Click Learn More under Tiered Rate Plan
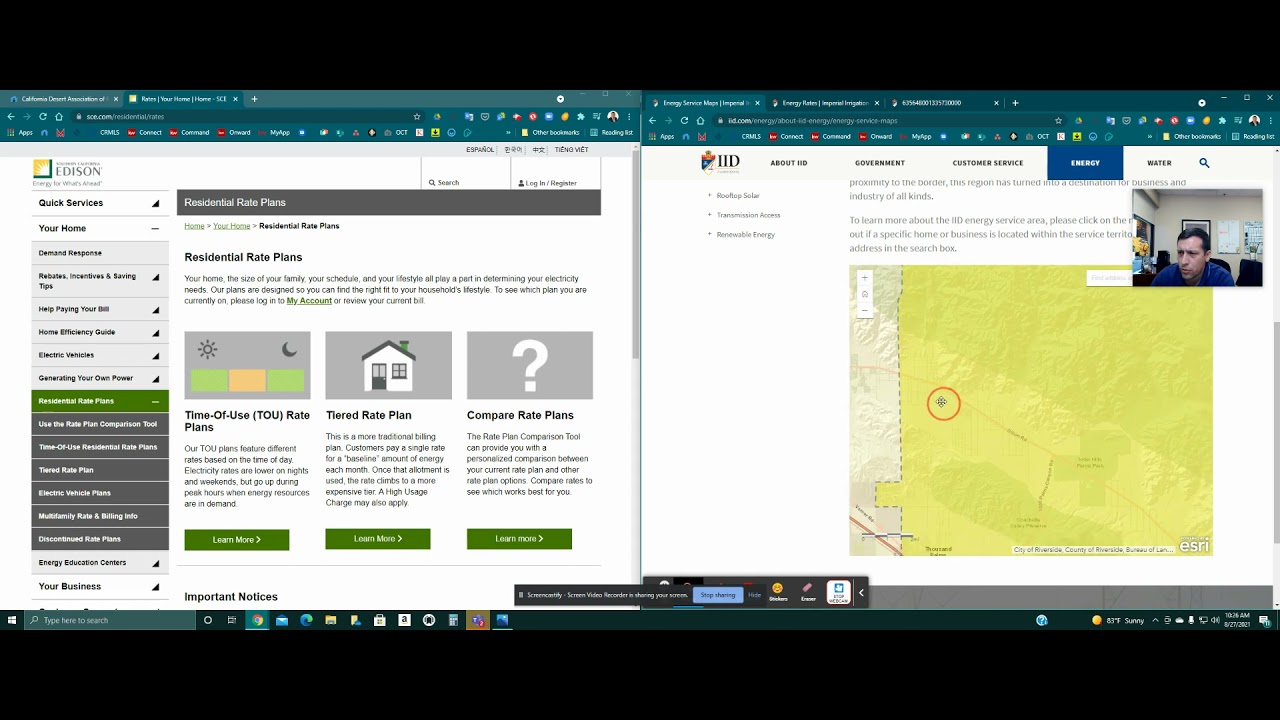 point(378,539)
